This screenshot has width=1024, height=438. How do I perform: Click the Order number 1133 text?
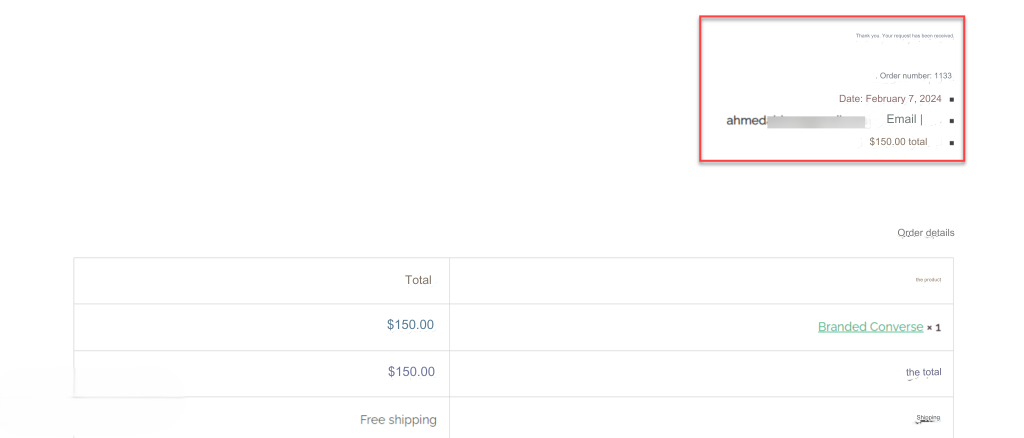tap(916, 76)
